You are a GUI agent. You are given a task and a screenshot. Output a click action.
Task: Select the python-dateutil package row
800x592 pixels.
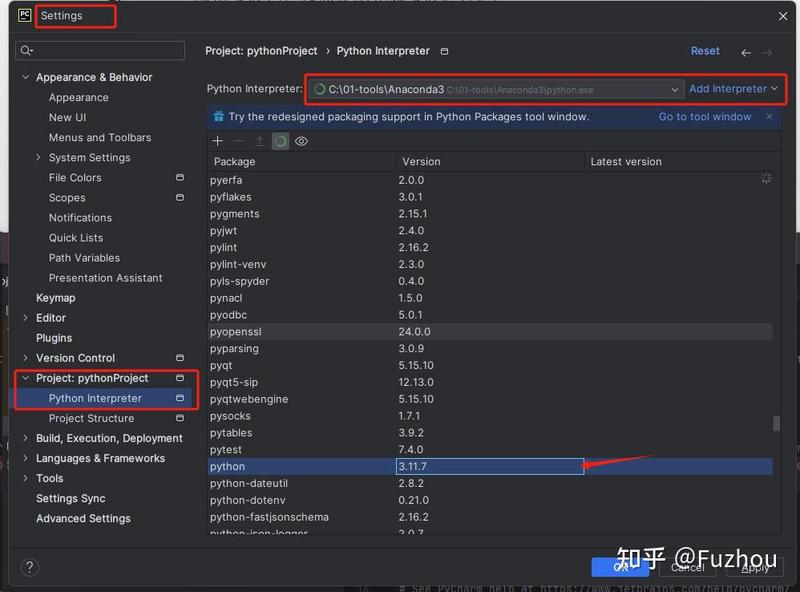[490, 483]
